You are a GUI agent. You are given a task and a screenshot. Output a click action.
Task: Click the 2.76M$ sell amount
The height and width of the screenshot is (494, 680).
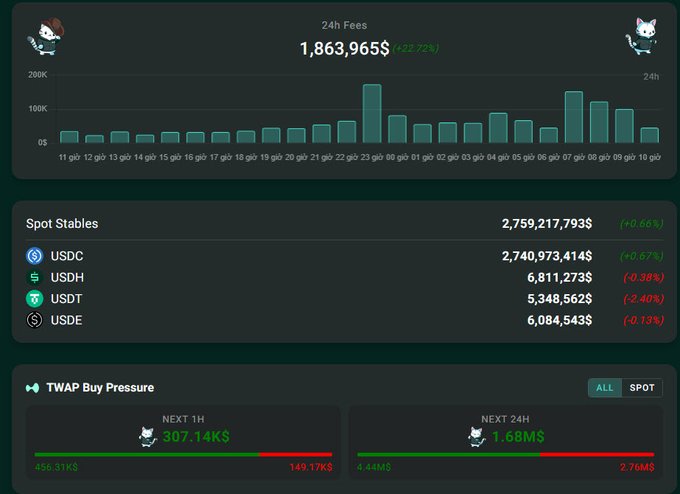pyautogui.click(x=637, y=467)
